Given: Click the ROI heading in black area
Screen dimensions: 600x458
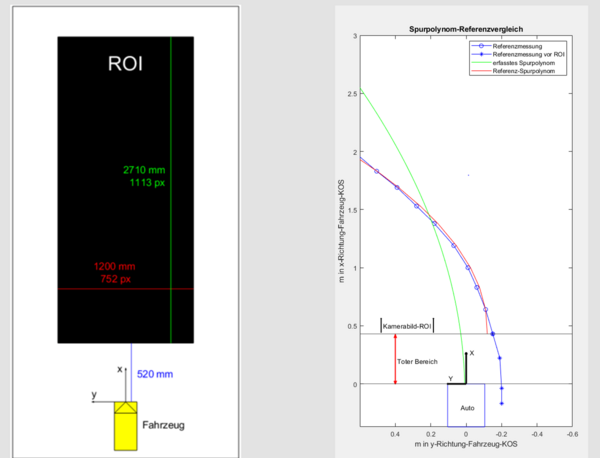Looking at the screenshot, I should [x=125, y=65].
